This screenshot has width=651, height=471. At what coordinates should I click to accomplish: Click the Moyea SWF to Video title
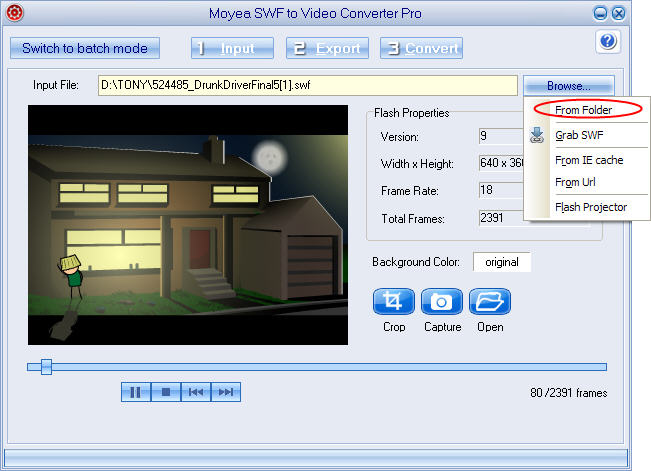click(x=315, y=14)
